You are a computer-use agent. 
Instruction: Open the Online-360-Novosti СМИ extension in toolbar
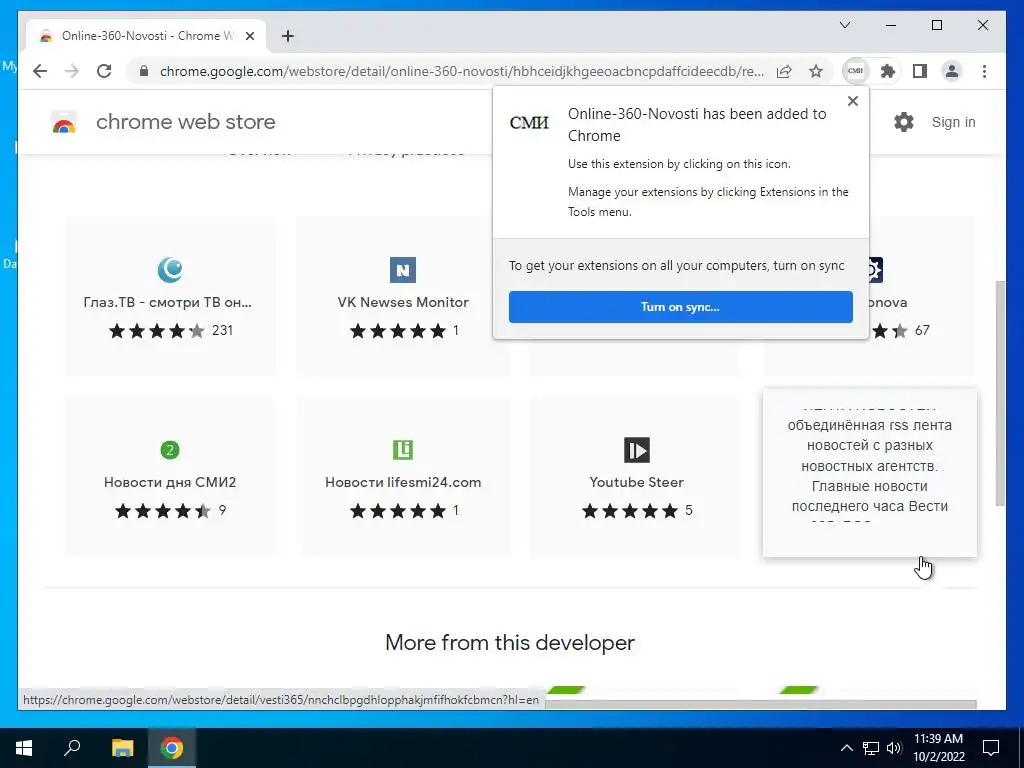point(856,71)
